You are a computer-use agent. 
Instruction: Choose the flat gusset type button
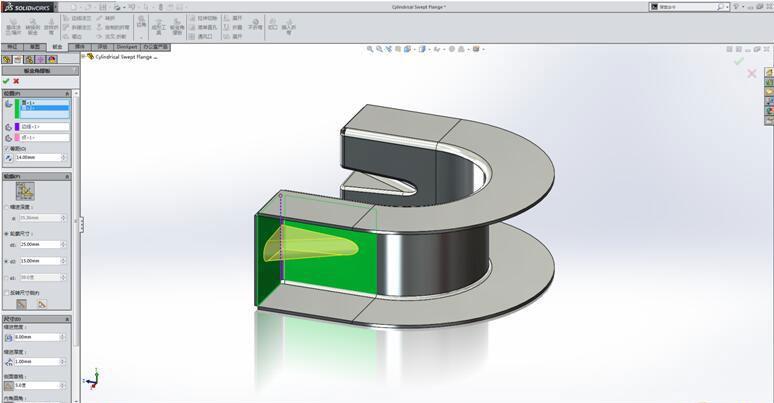pyautogui.click(x=42, y=304)
